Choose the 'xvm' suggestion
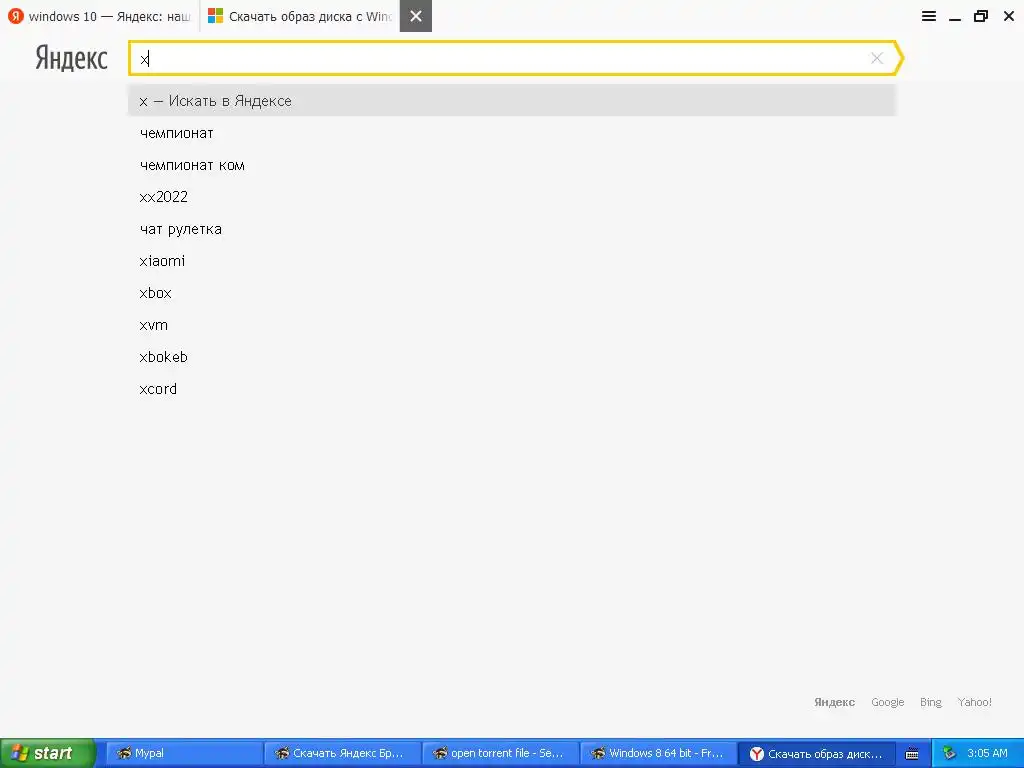The height and width of the screenshot is (768, 1024). tap(512, 325)
